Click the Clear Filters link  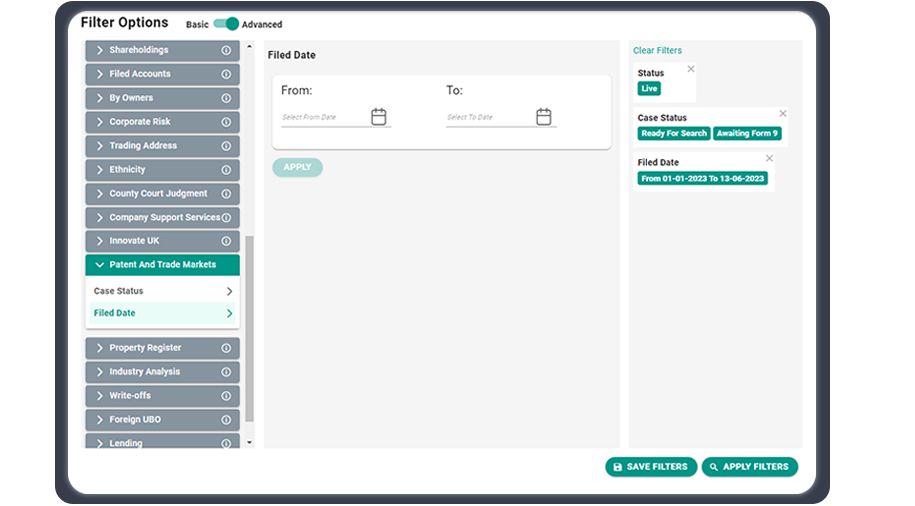click(x=657, y=50)
